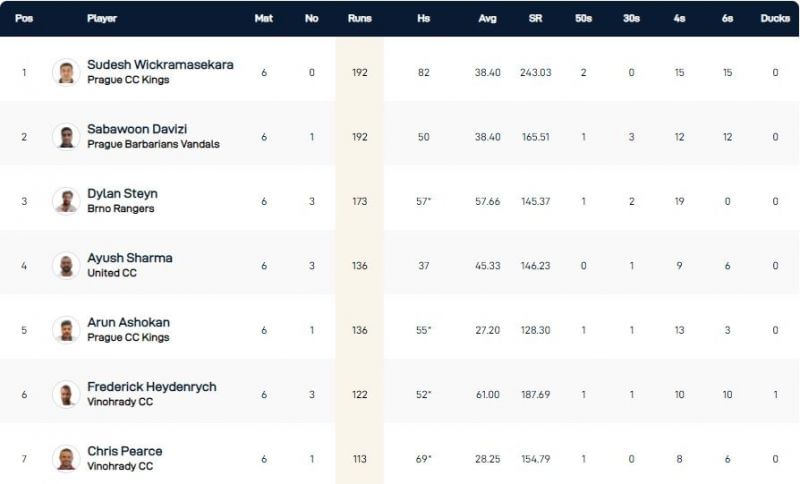This screenshot has height=484, width=800.
Task: Click Sudesh Wickramasekara's player avatar
Action: point(66,72)
